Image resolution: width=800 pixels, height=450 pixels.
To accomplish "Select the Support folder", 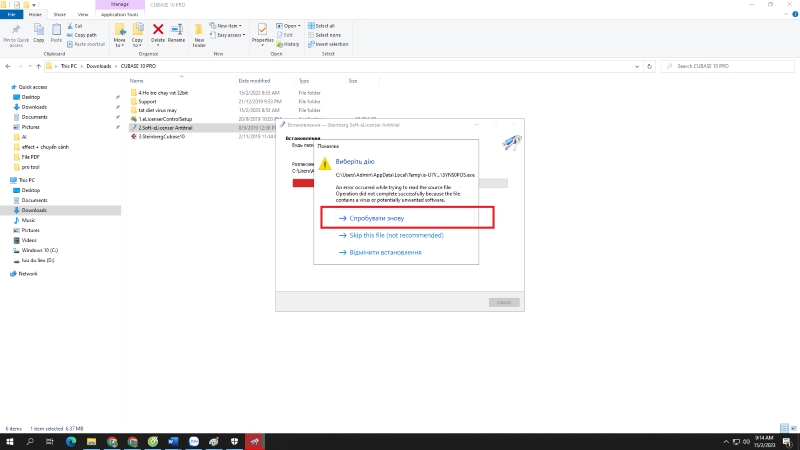I will pos(147,102).
